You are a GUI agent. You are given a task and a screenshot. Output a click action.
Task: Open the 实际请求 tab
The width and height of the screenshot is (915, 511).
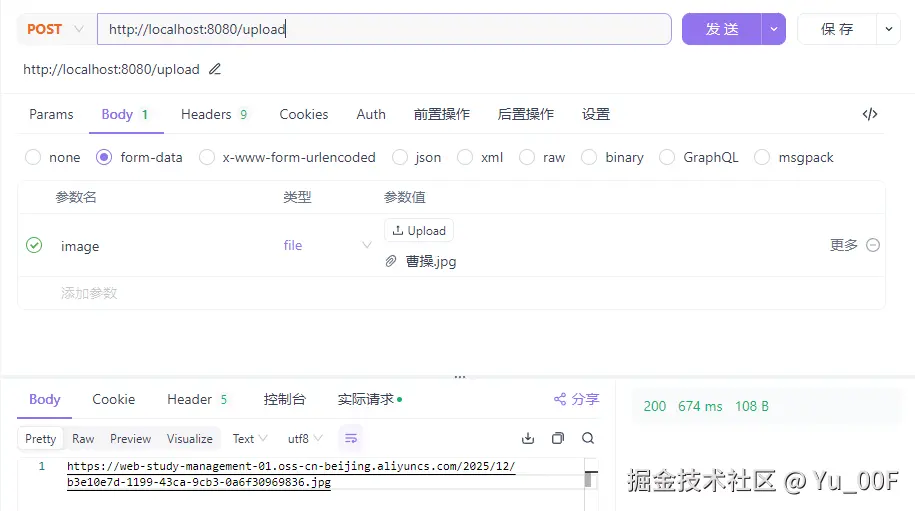tap(370, 400)
